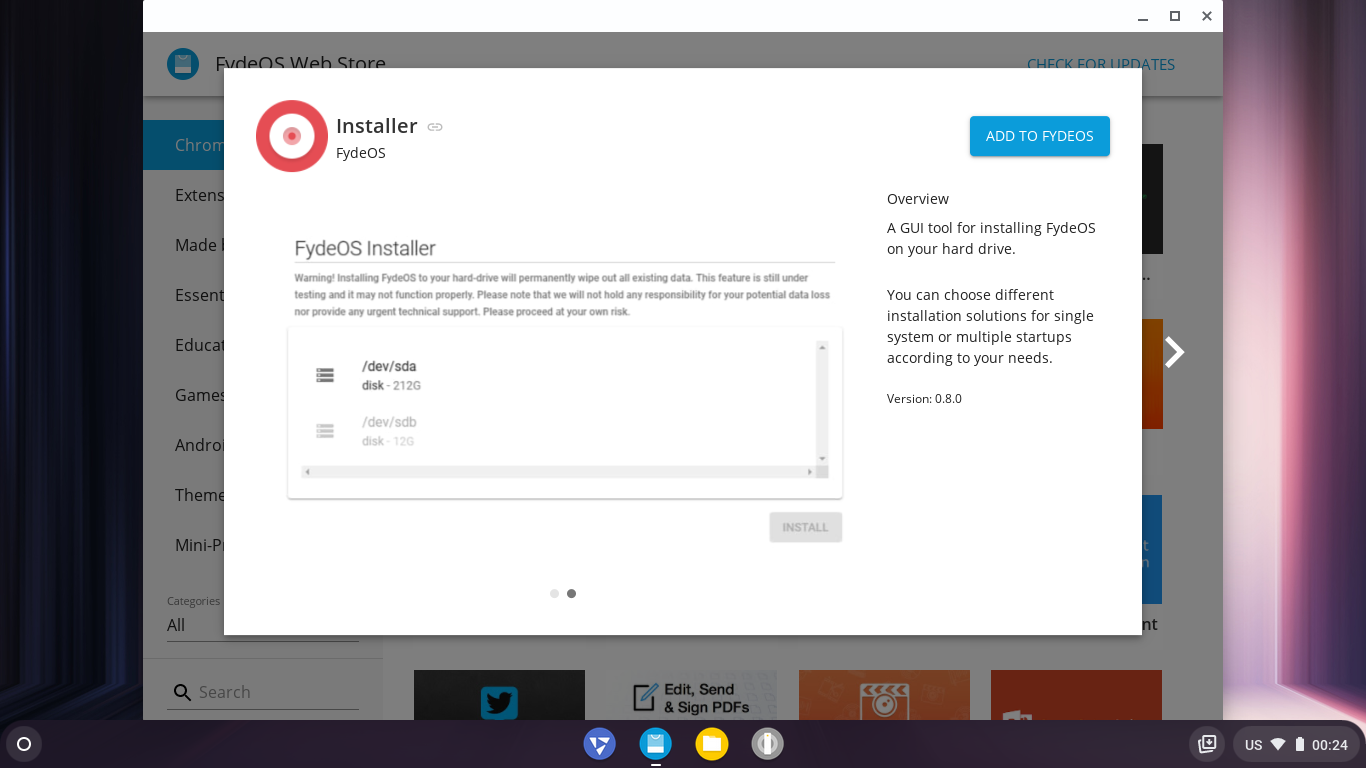Select Games in the sidebar
This screenshot has width=1366, height=768.
click(199, 395)
